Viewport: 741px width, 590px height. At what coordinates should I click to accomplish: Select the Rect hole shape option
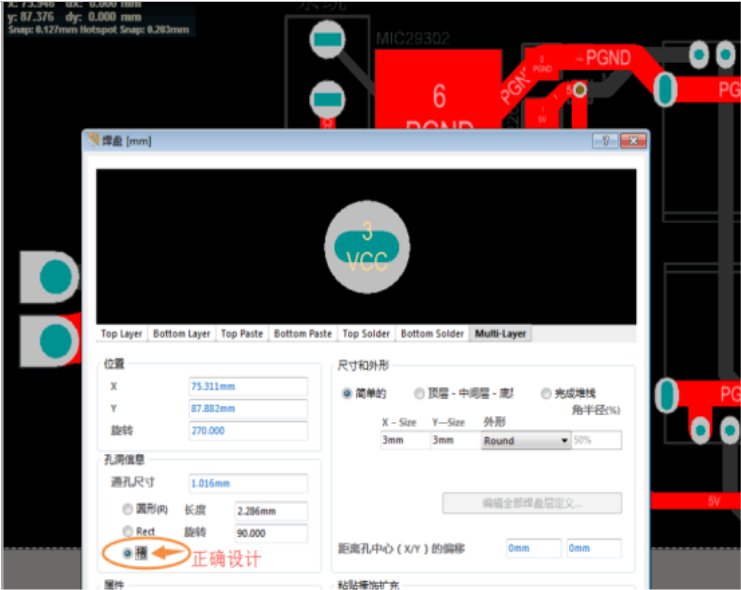pyautogui.click(x=127, y=532)
